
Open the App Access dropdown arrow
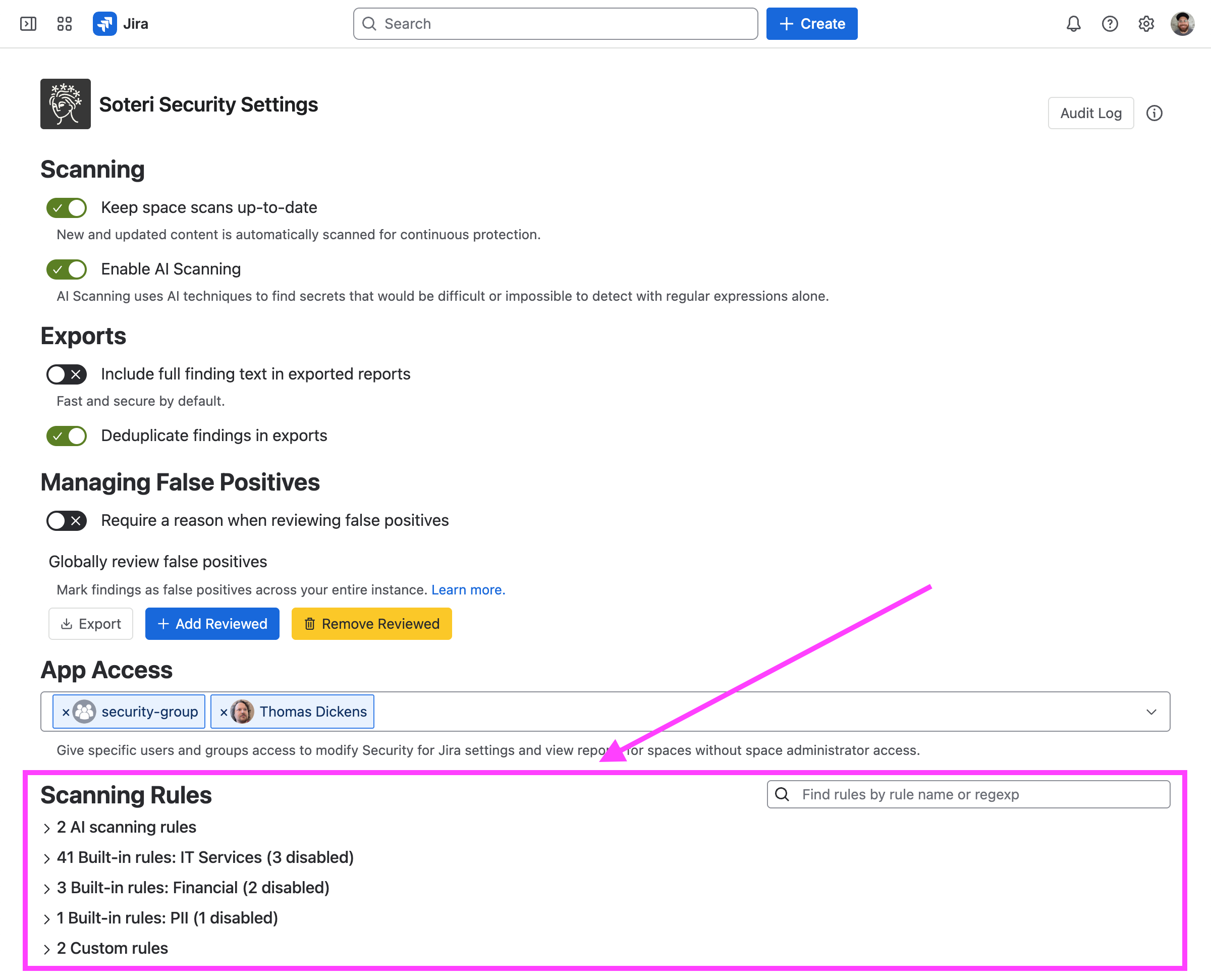point(1151,712)
